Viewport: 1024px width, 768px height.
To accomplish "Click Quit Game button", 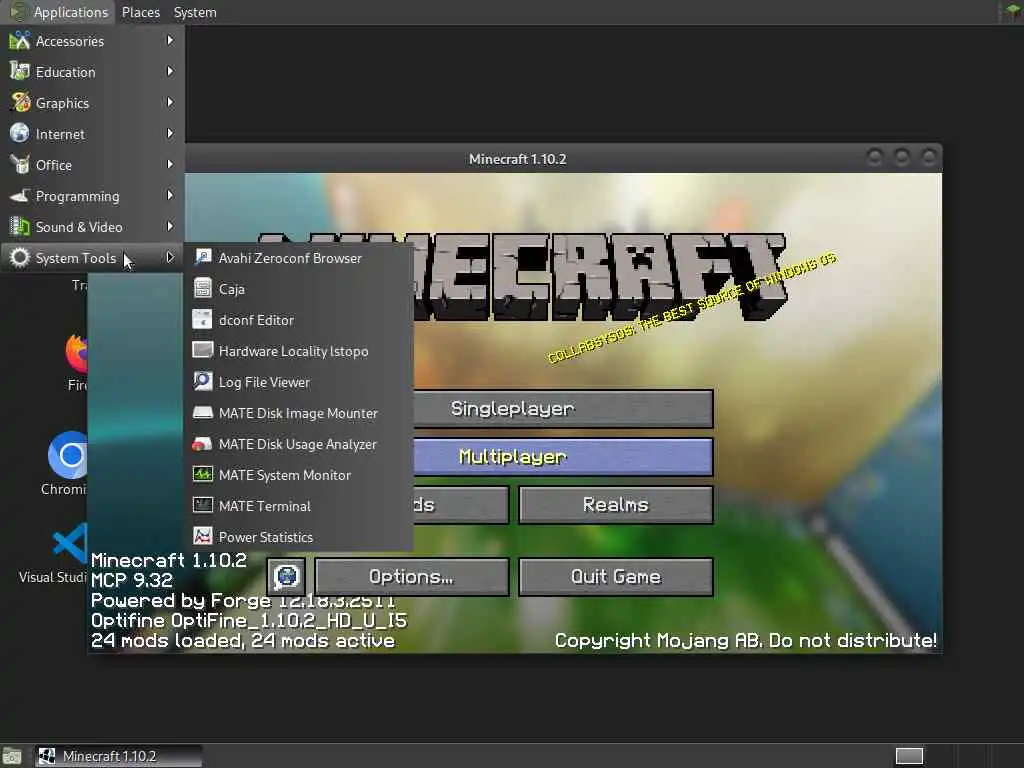I will click(x=616, y=577).
